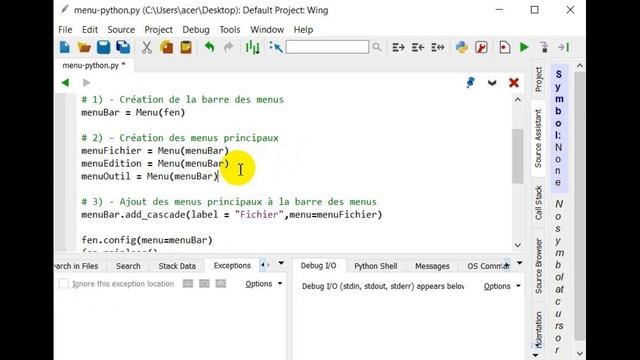Switch to the Stack Data tab
The width and height of the screenshot is (640, 360).
tap(177, 266)
